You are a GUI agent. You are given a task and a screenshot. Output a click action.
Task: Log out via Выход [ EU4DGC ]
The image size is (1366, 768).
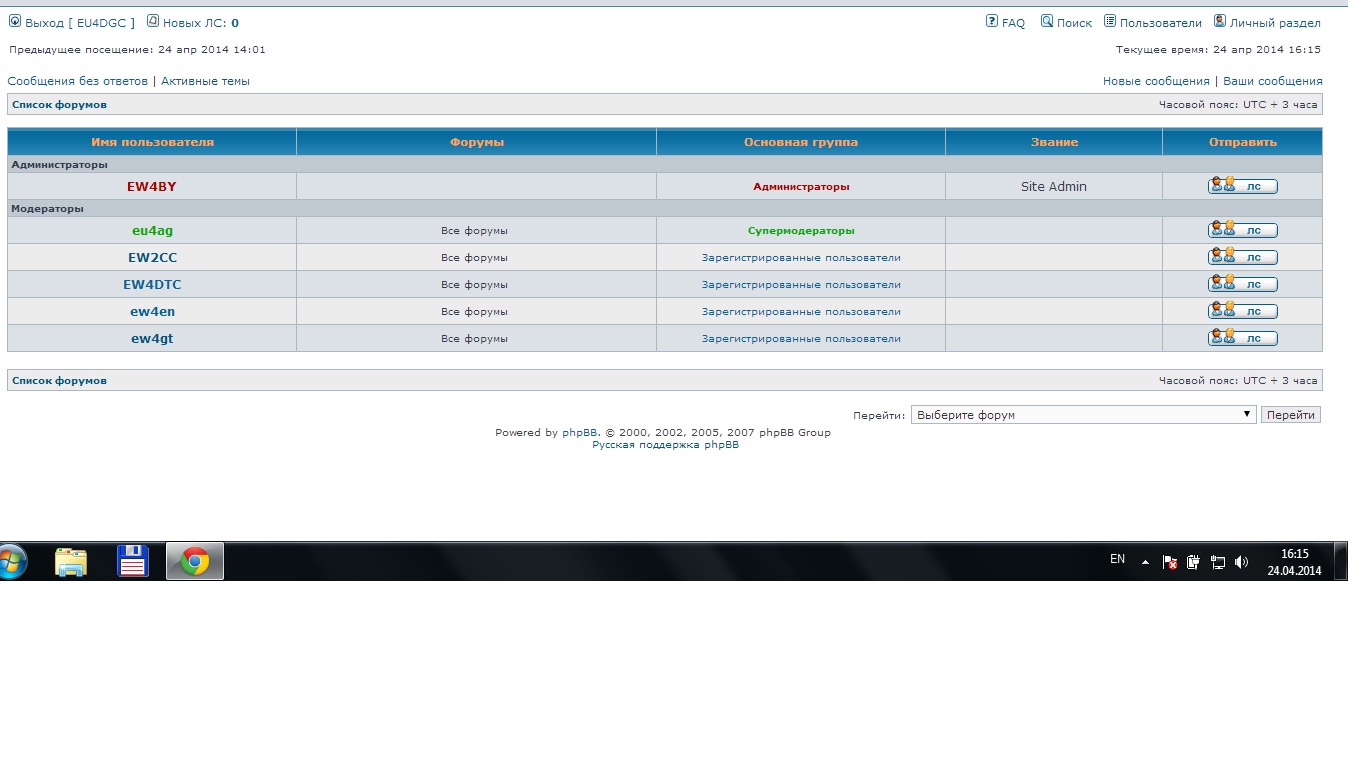pos(72,22)
